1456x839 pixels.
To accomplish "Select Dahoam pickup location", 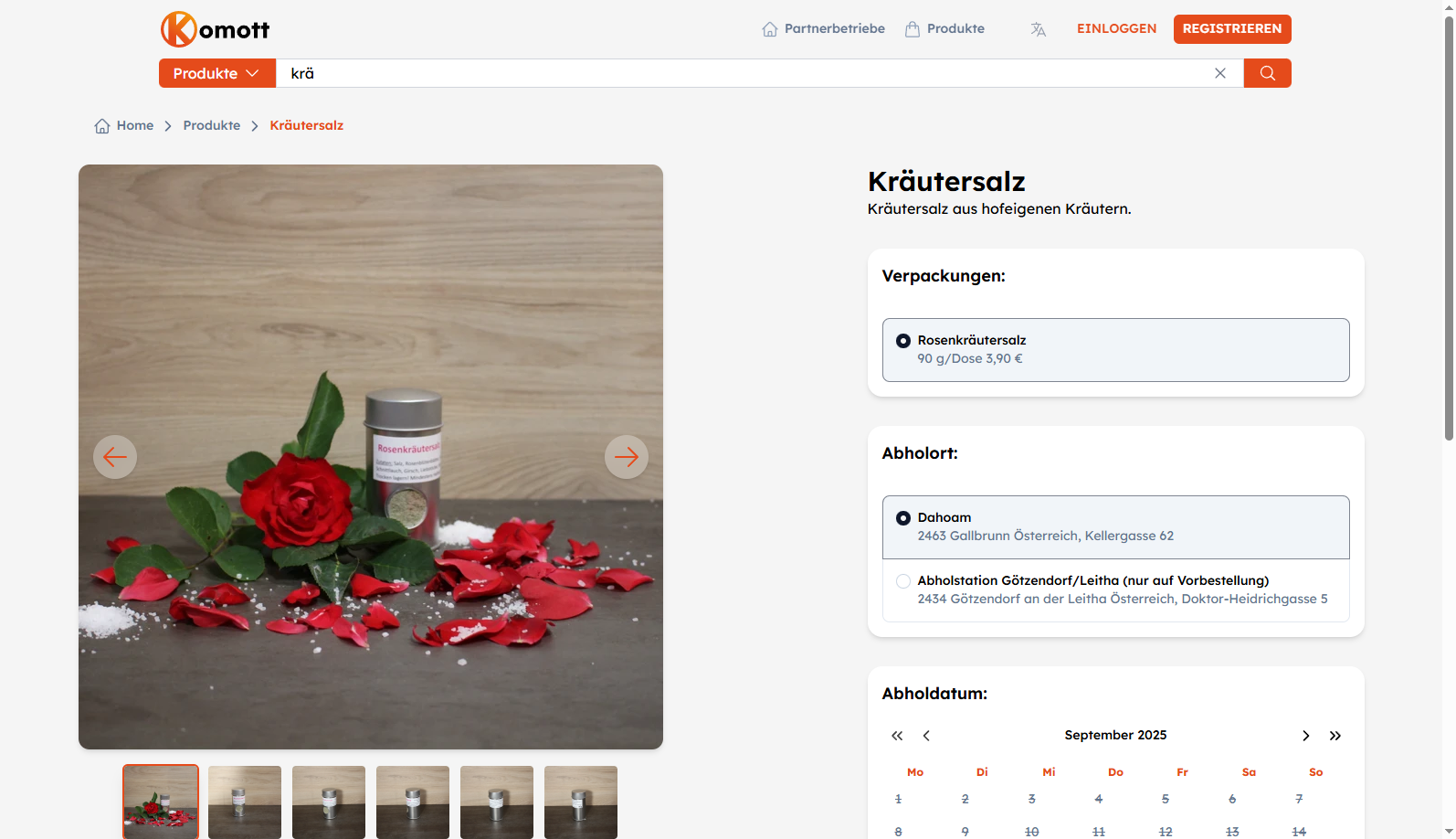I will (x=903, y=518).
